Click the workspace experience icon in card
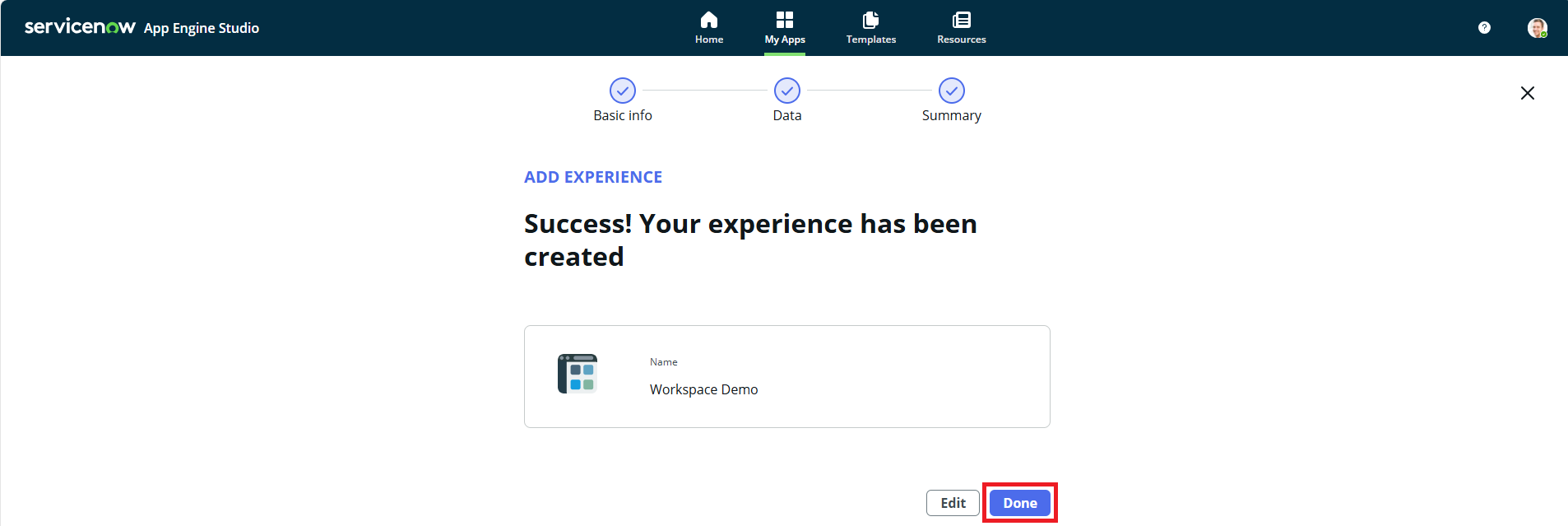The width and height of the screenshot is (1568, 526). pyautogui.click(x=578, y=375)
